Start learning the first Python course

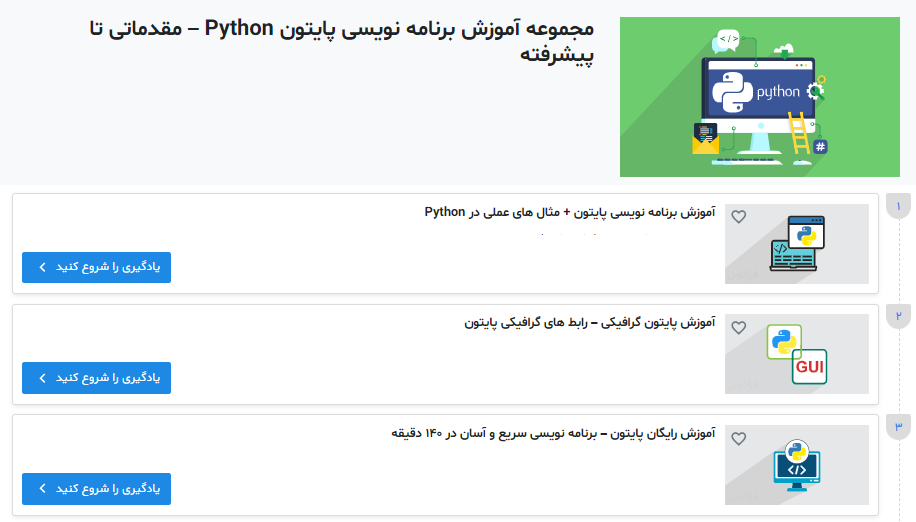[97, 268]
